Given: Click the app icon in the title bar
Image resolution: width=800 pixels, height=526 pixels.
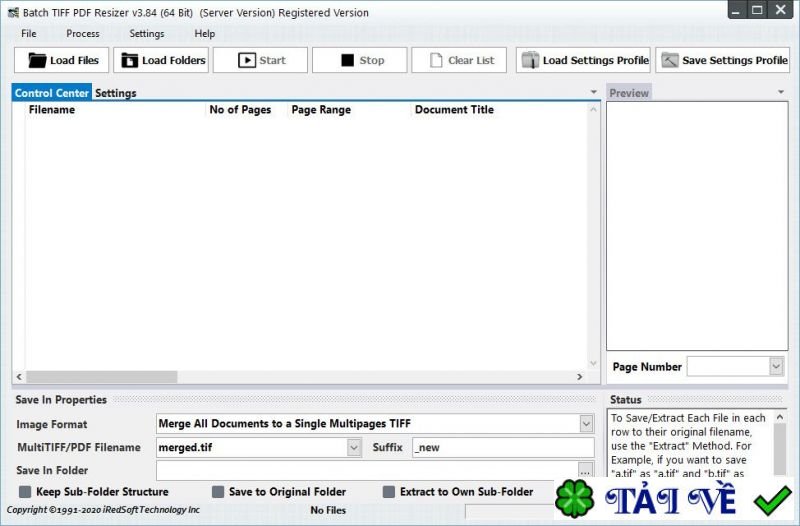Looking at the screenshot, I should pyautogui.click(x=13, y=13).
